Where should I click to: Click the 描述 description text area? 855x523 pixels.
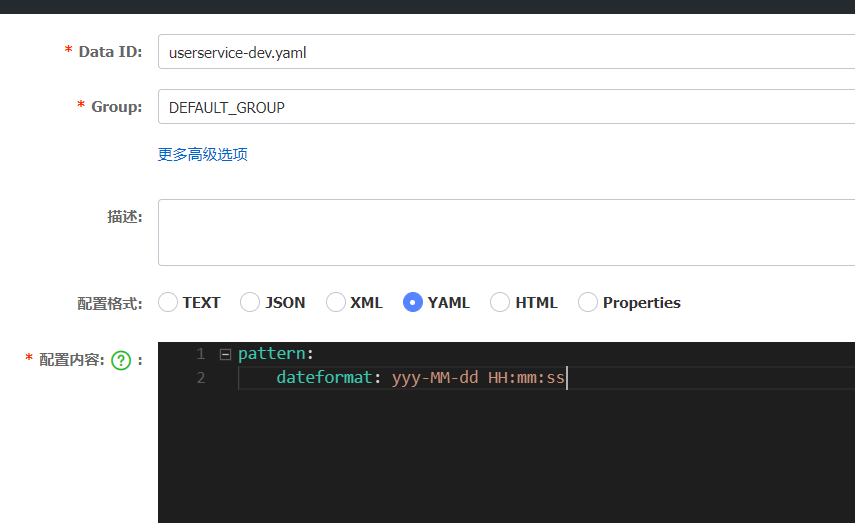507,232
